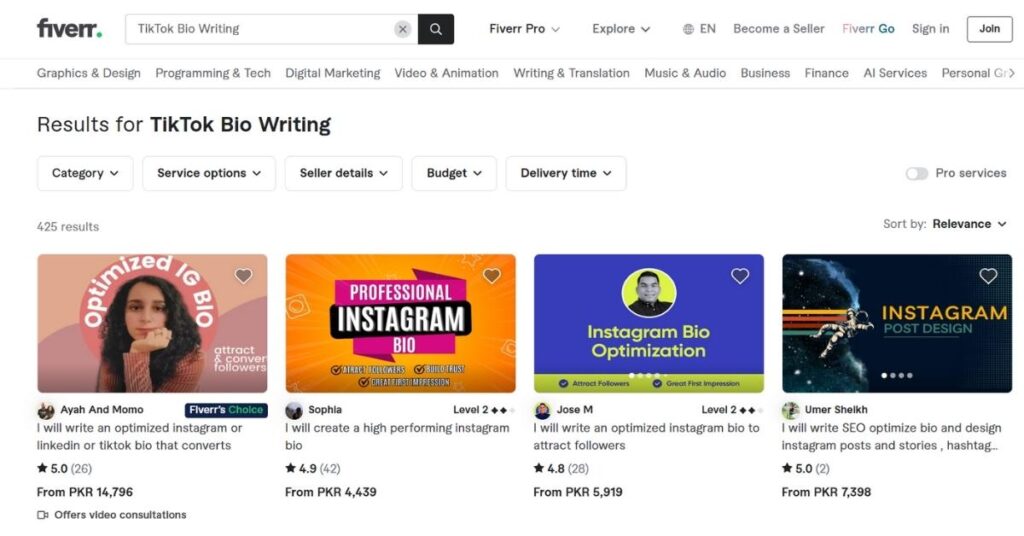Open Programming & Tech category
This screenshot has height=536, width=1024.
tap(213, 73)
